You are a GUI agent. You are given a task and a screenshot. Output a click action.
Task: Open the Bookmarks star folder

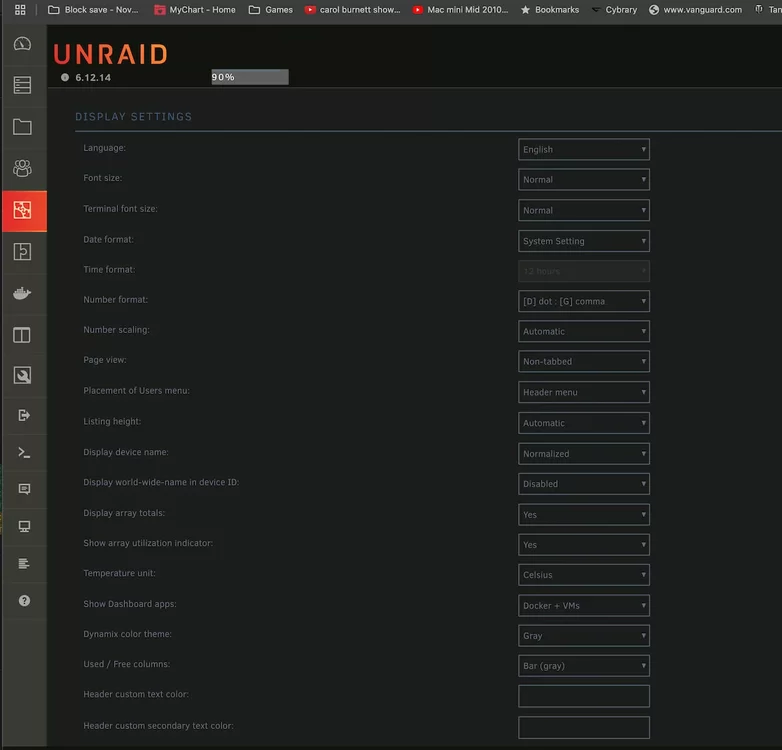(x=550, y=9)
